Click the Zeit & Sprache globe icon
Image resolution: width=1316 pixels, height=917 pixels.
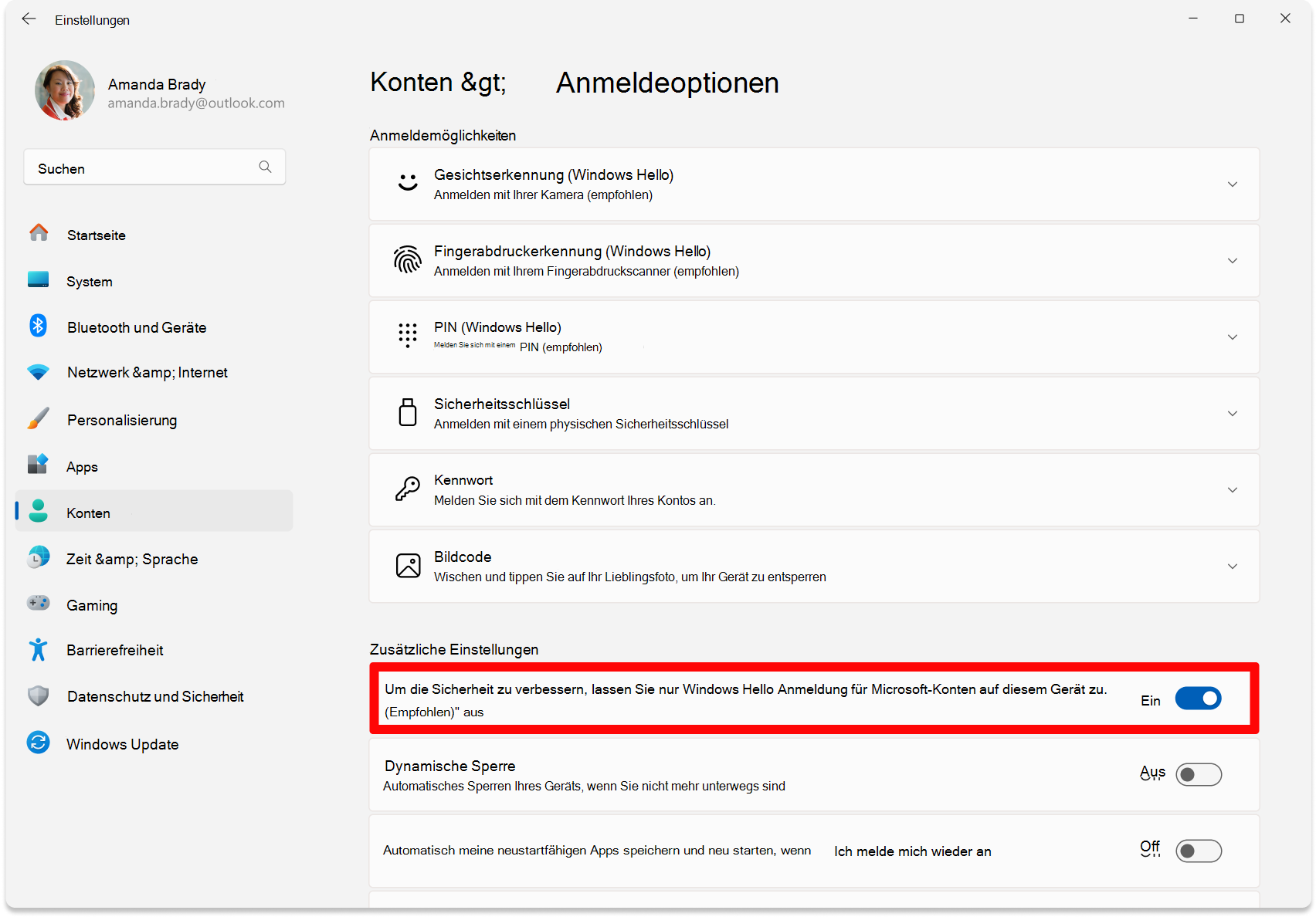pos(38,557)
